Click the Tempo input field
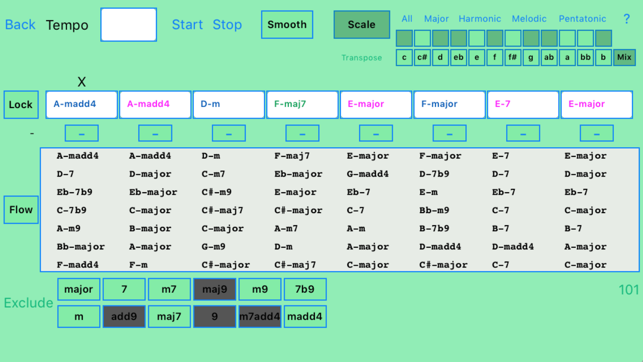Screen dimensions: 643x362 tap(128, 25)
